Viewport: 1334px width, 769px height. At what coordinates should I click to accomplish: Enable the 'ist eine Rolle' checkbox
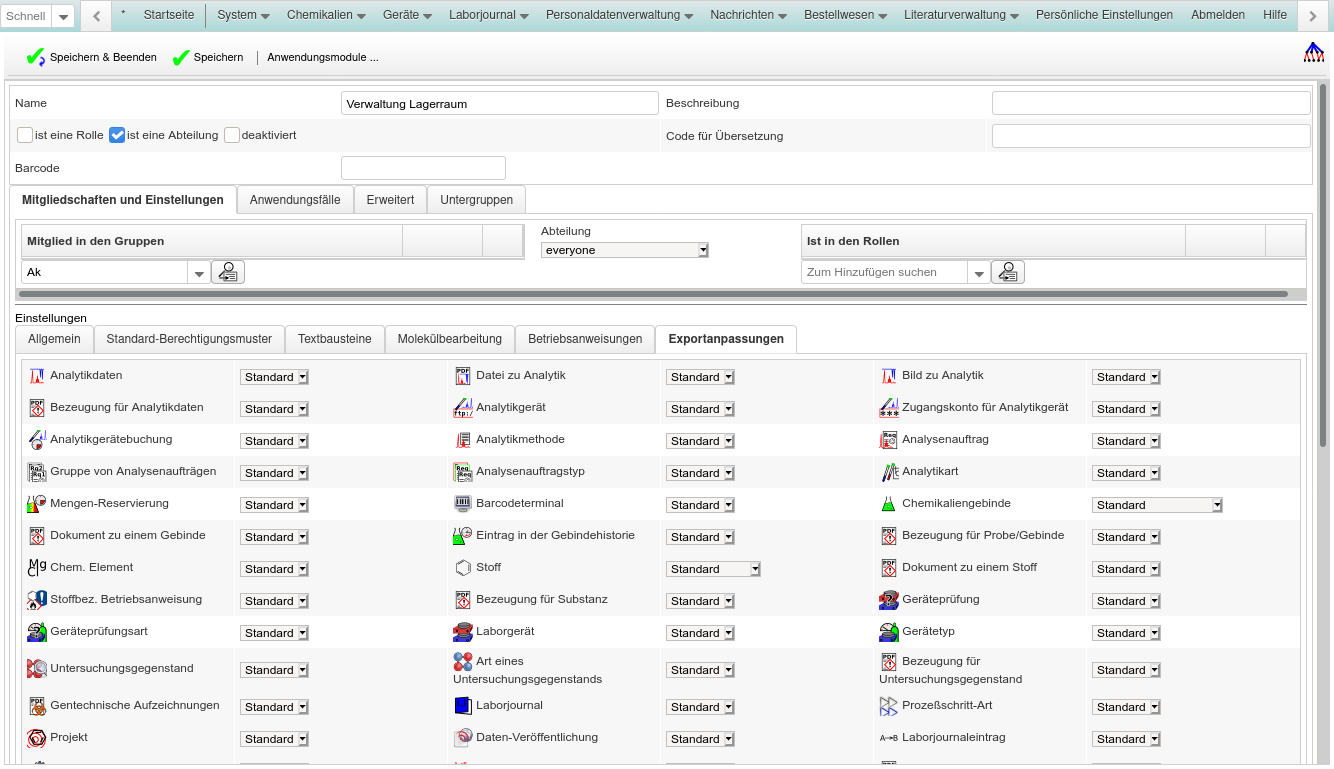(25, 135)
